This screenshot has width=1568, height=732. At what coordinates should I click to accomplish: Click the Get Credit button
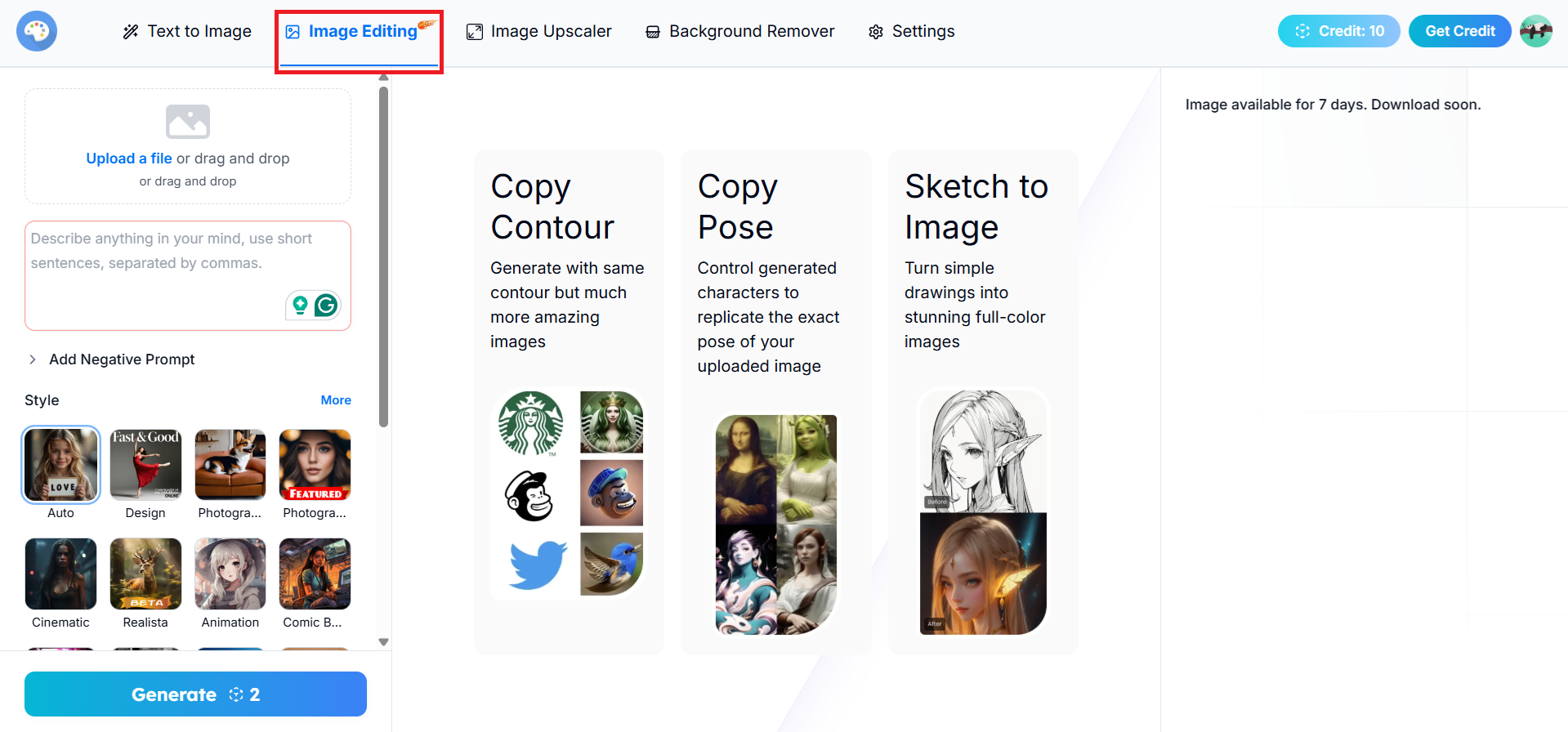[1459, 31]
